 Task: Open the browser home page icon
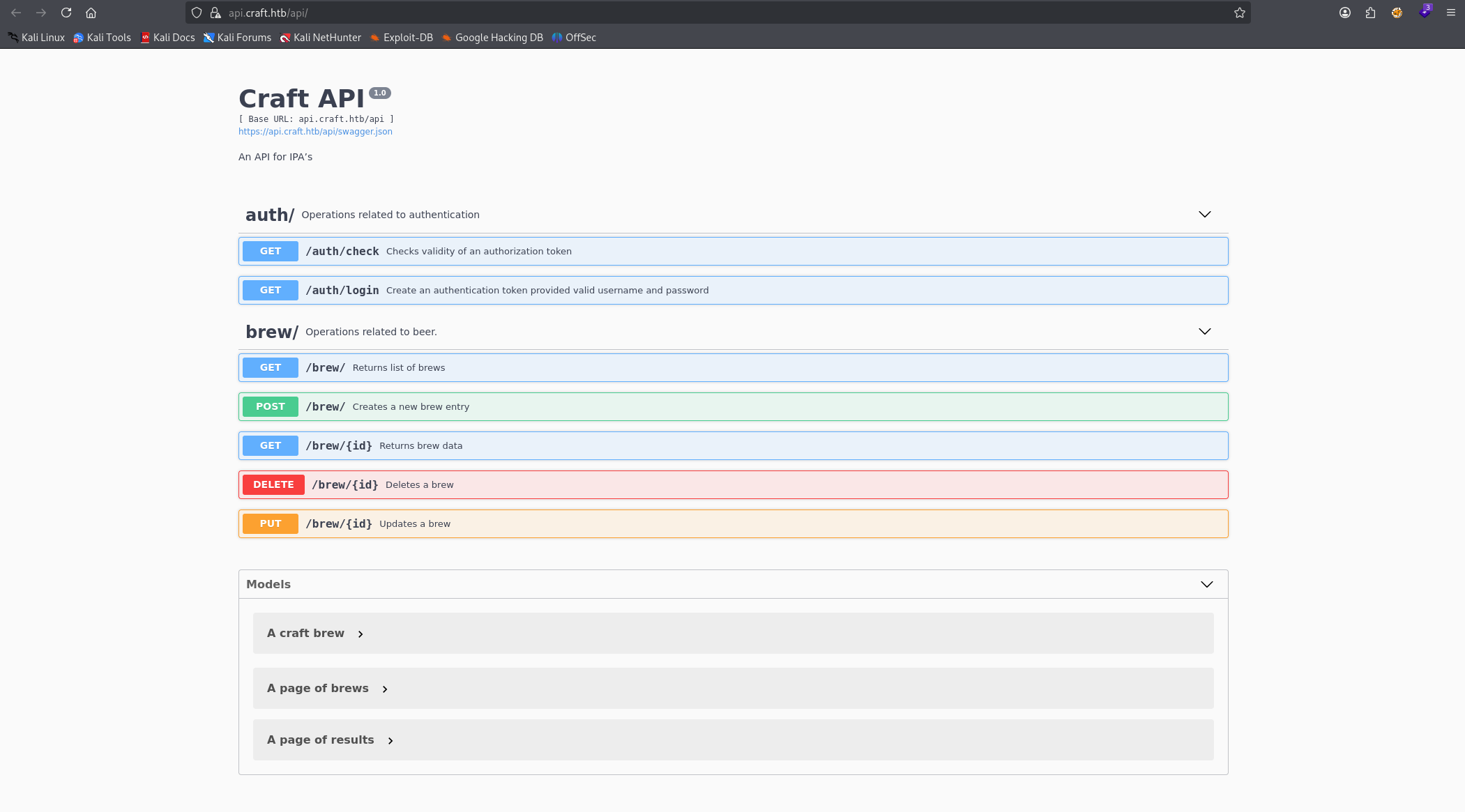[91, 13]
